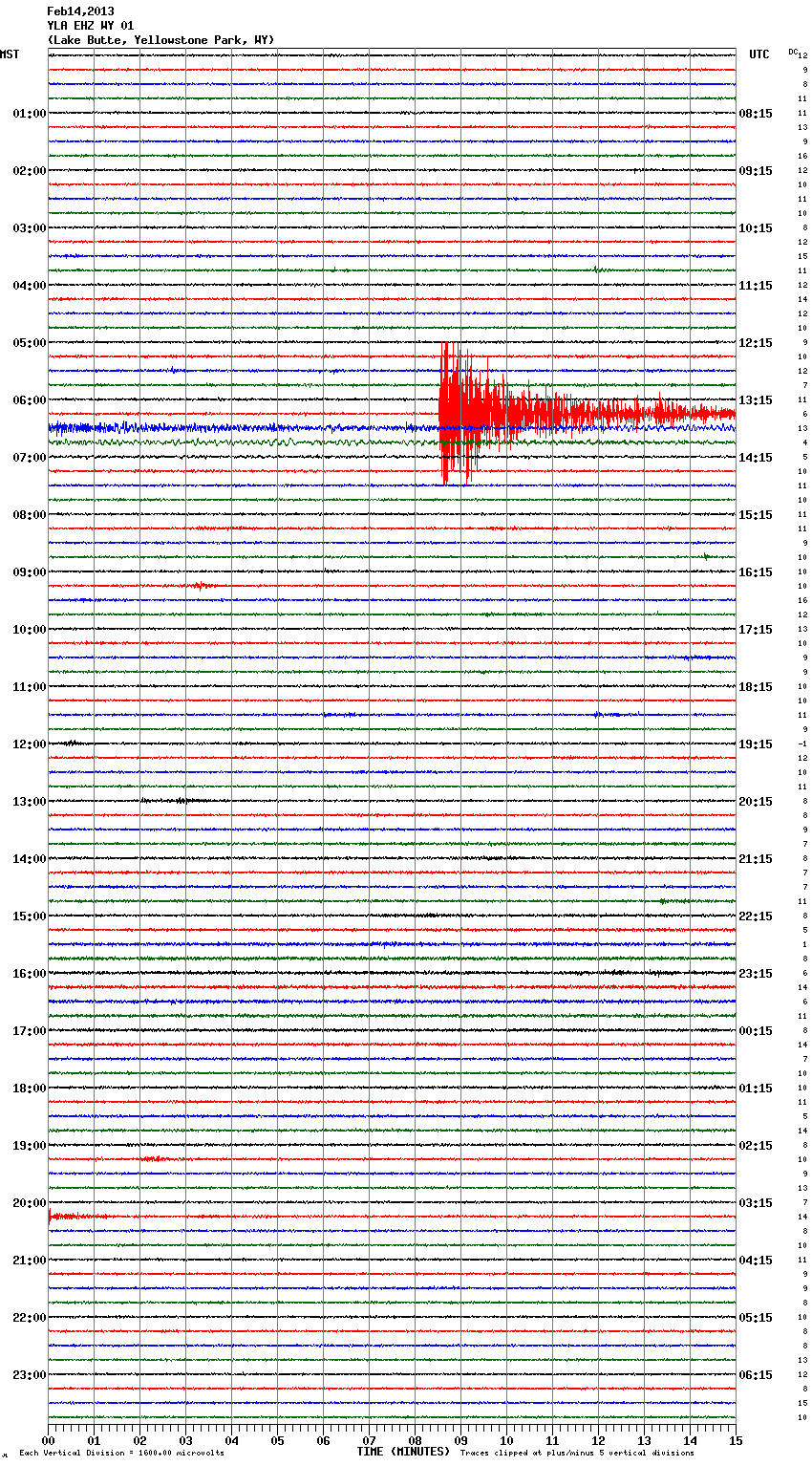This screenshot has width=812, height=1466.
Task: Click the small red spike on the 20:00 trace
Action: pos(50,1216)
